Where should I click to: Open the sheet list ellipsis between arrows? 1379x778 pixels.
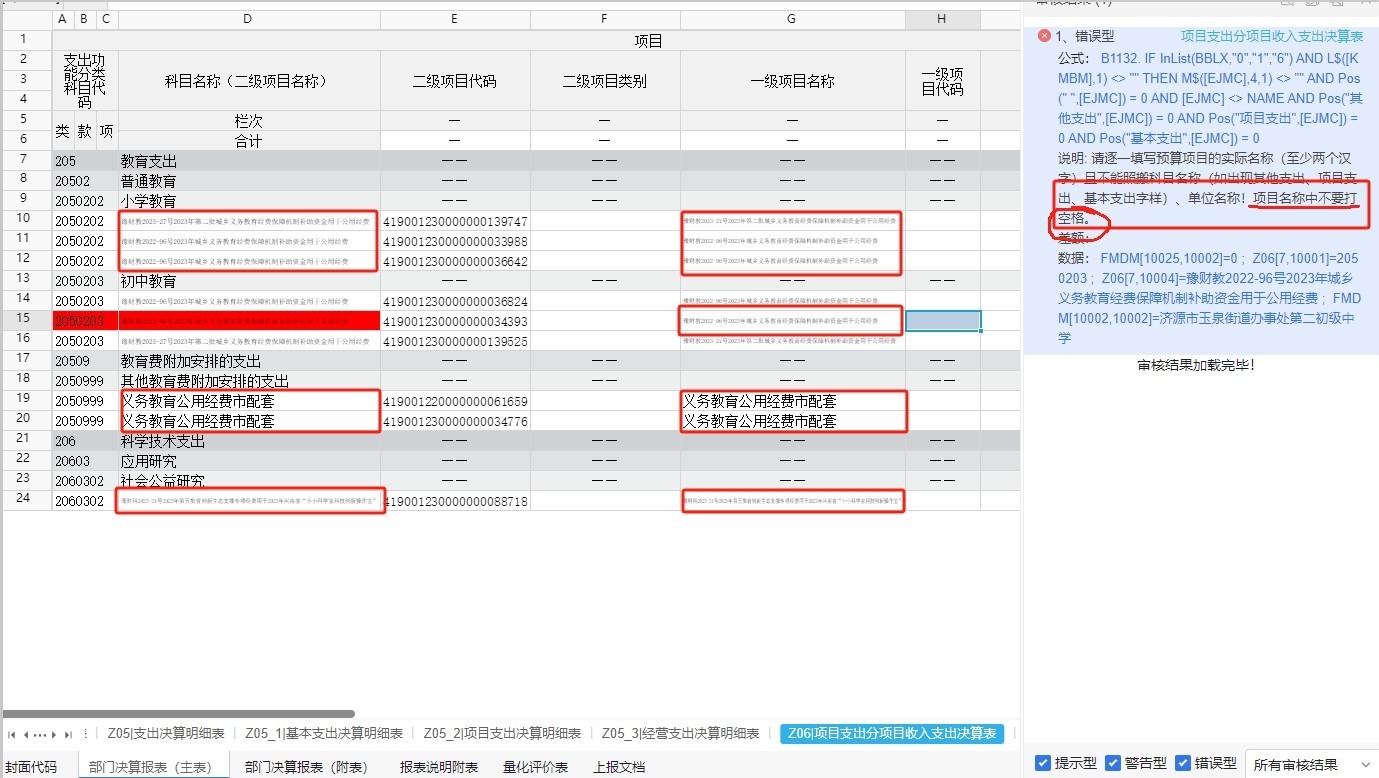point(40,734)
